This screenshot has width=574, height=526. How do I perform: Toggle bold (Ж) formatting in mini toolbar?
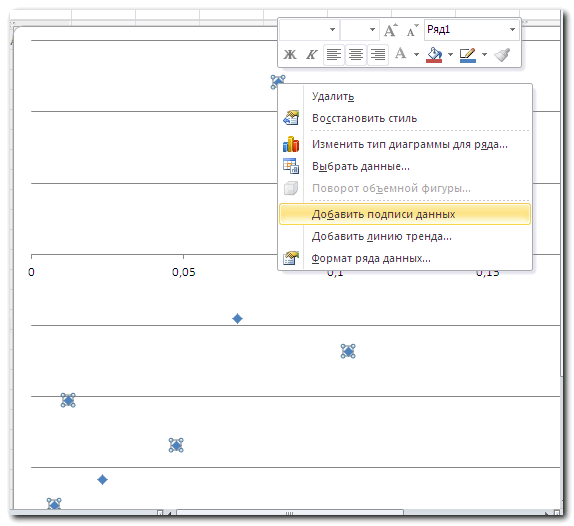tap(290, 55)
